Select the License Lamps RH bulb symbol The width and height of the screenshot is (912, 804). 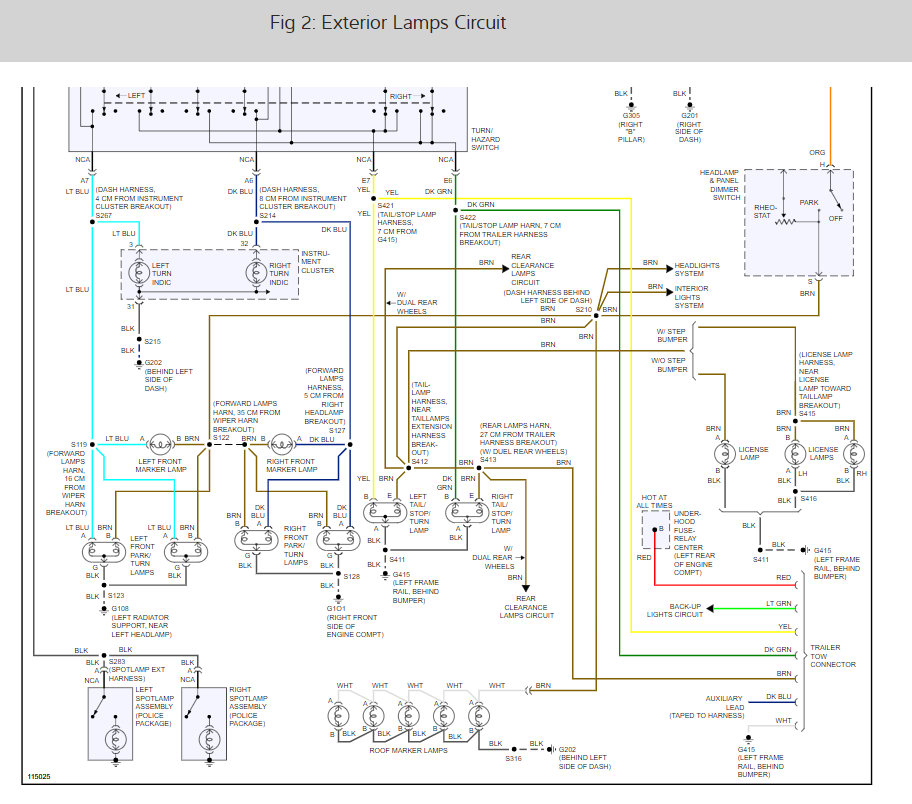(x=854, y=454)
